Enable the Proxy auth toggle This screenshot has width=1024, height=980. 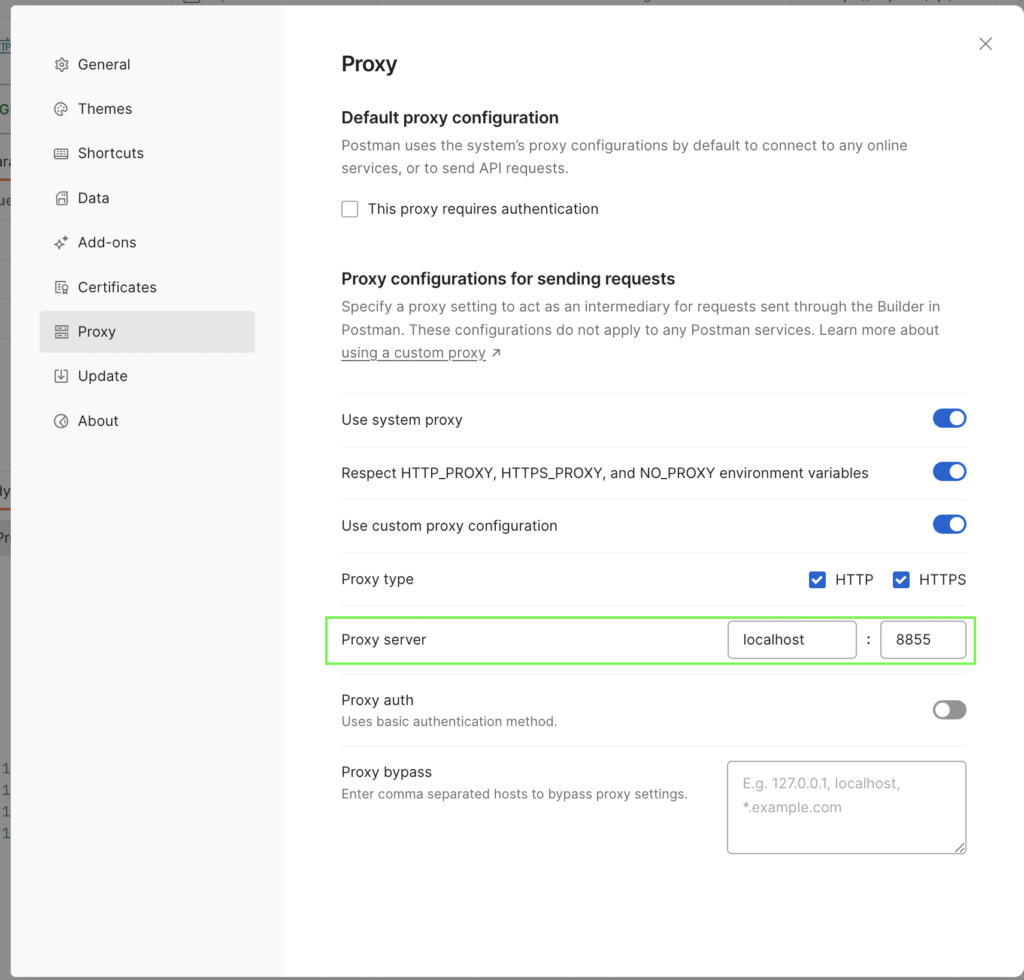[949, 710]
